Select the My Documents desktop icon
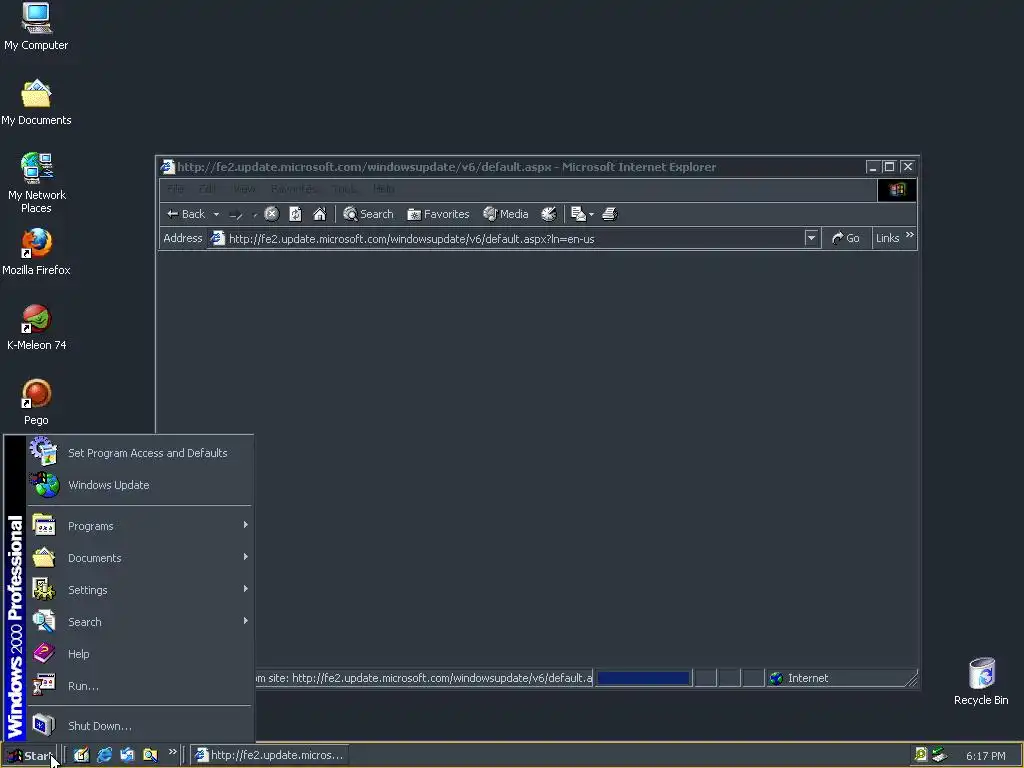 pyautogui.click(x=36, y=102)
